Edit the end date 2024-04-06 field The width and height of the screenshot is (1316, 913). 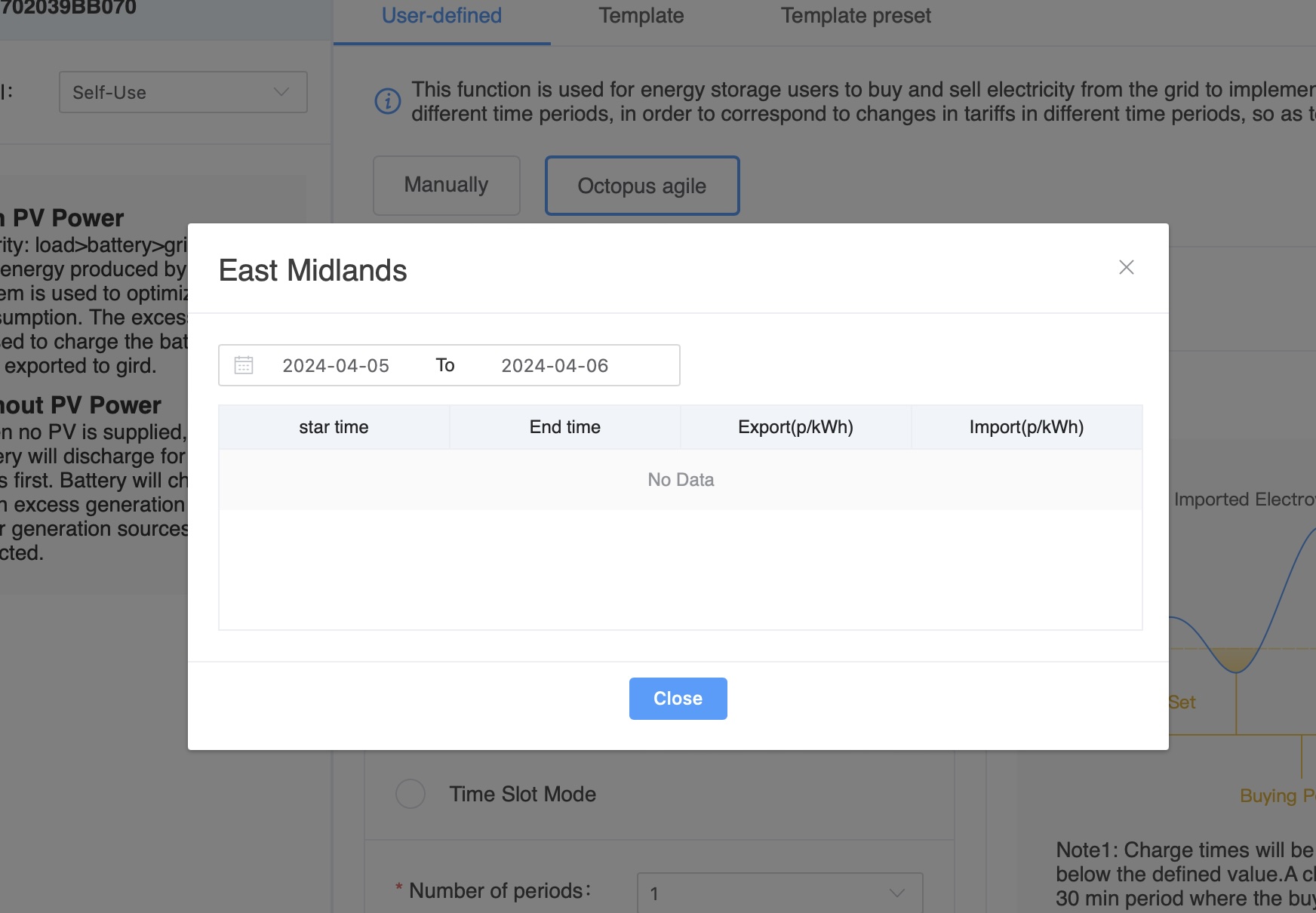click(x=555, y=366)
